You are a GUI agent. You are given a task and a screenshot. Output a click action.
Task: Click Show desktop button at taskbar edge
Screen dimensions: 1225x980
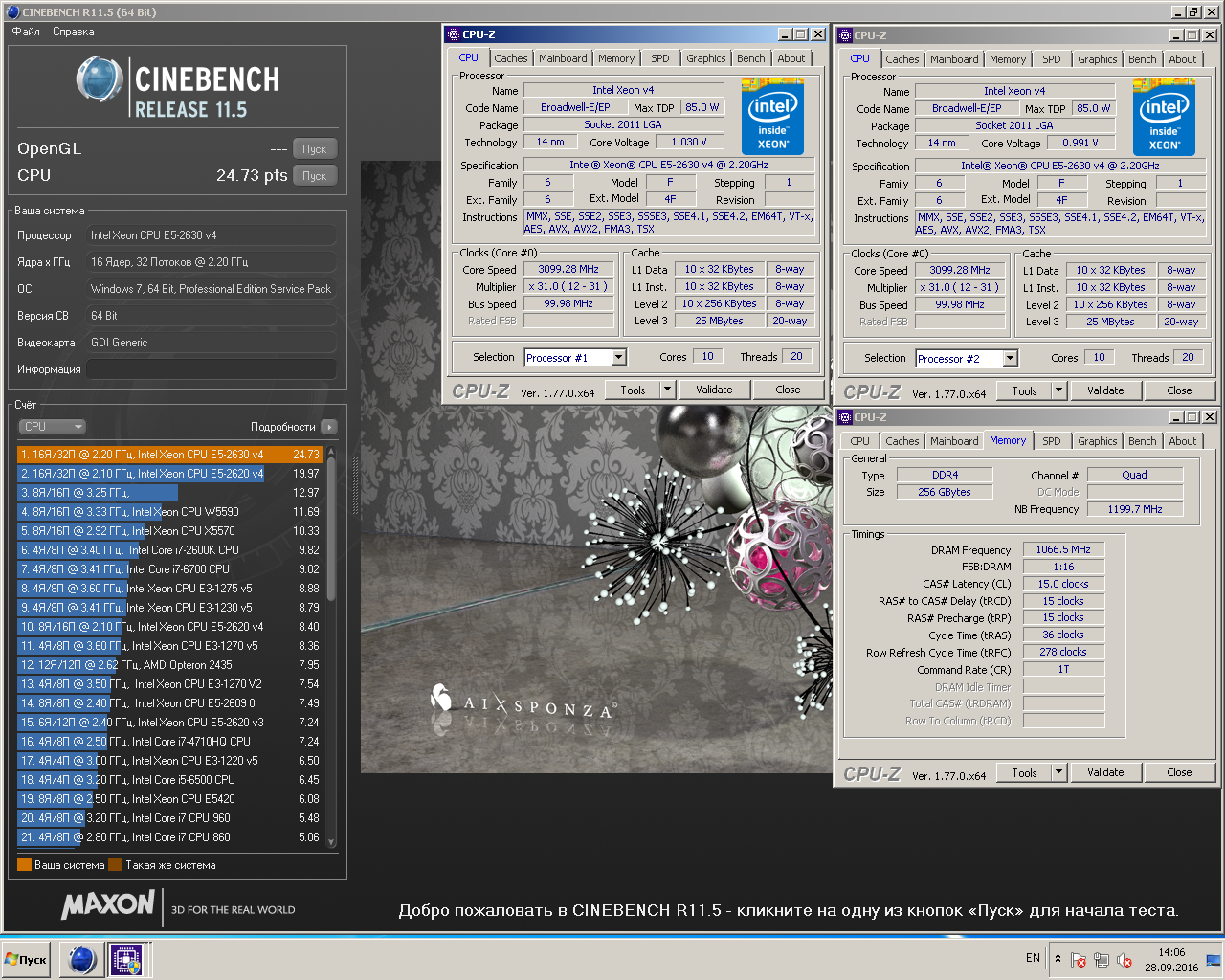(1214, 960)
